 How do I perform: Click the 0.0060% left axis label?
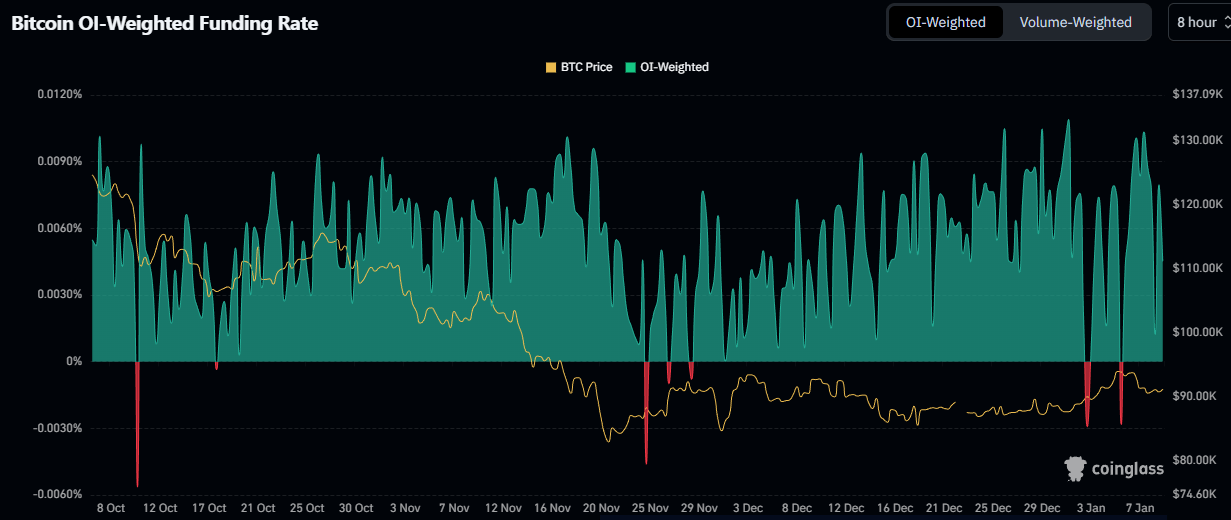(60, 228)
